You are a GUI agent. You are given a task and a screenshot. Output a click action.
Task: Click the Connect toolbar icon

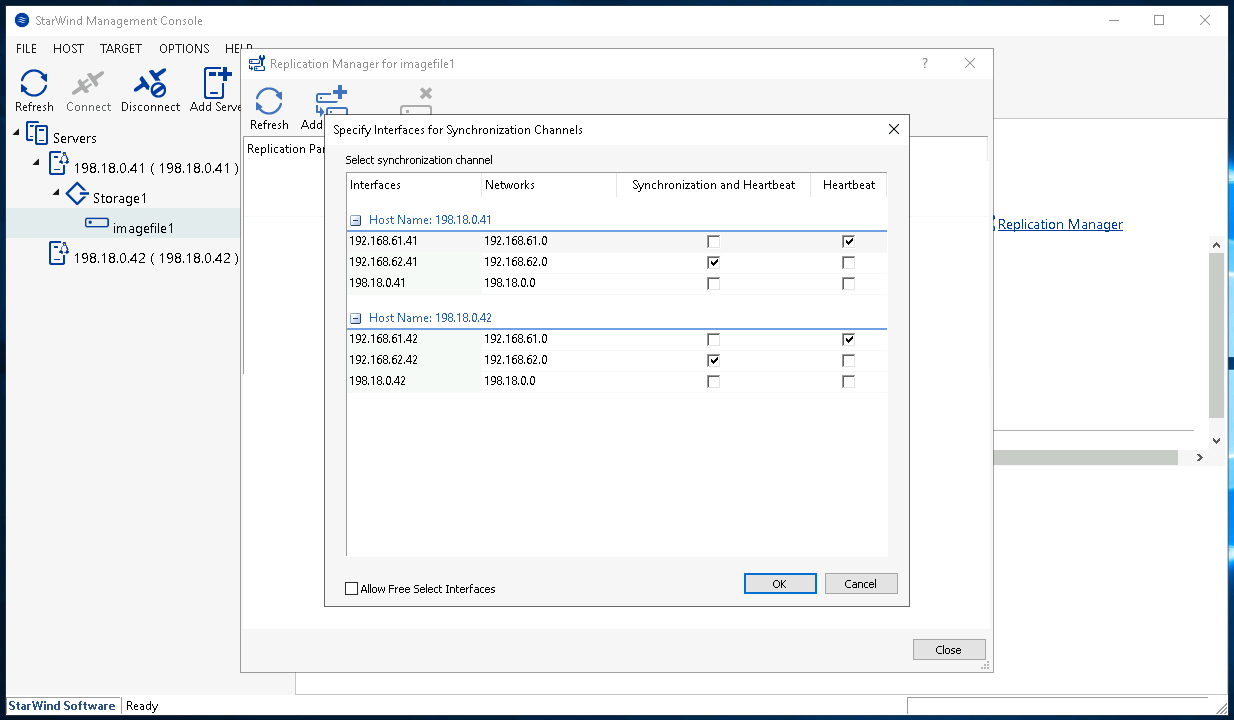click(88, 84)
